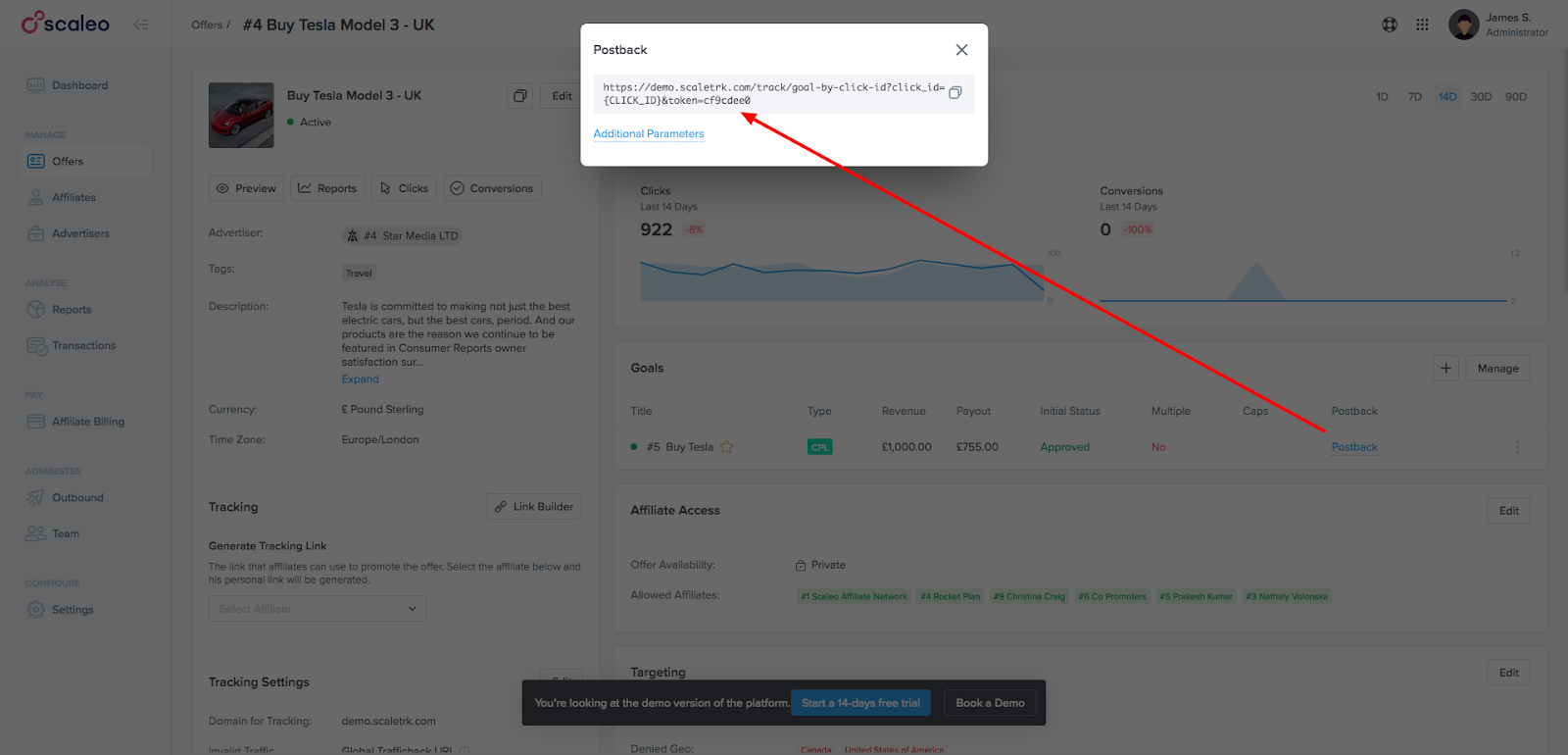Select 1D time range
The height and width of the screenshot is (755, 1568).
[x=1382, y=96]
